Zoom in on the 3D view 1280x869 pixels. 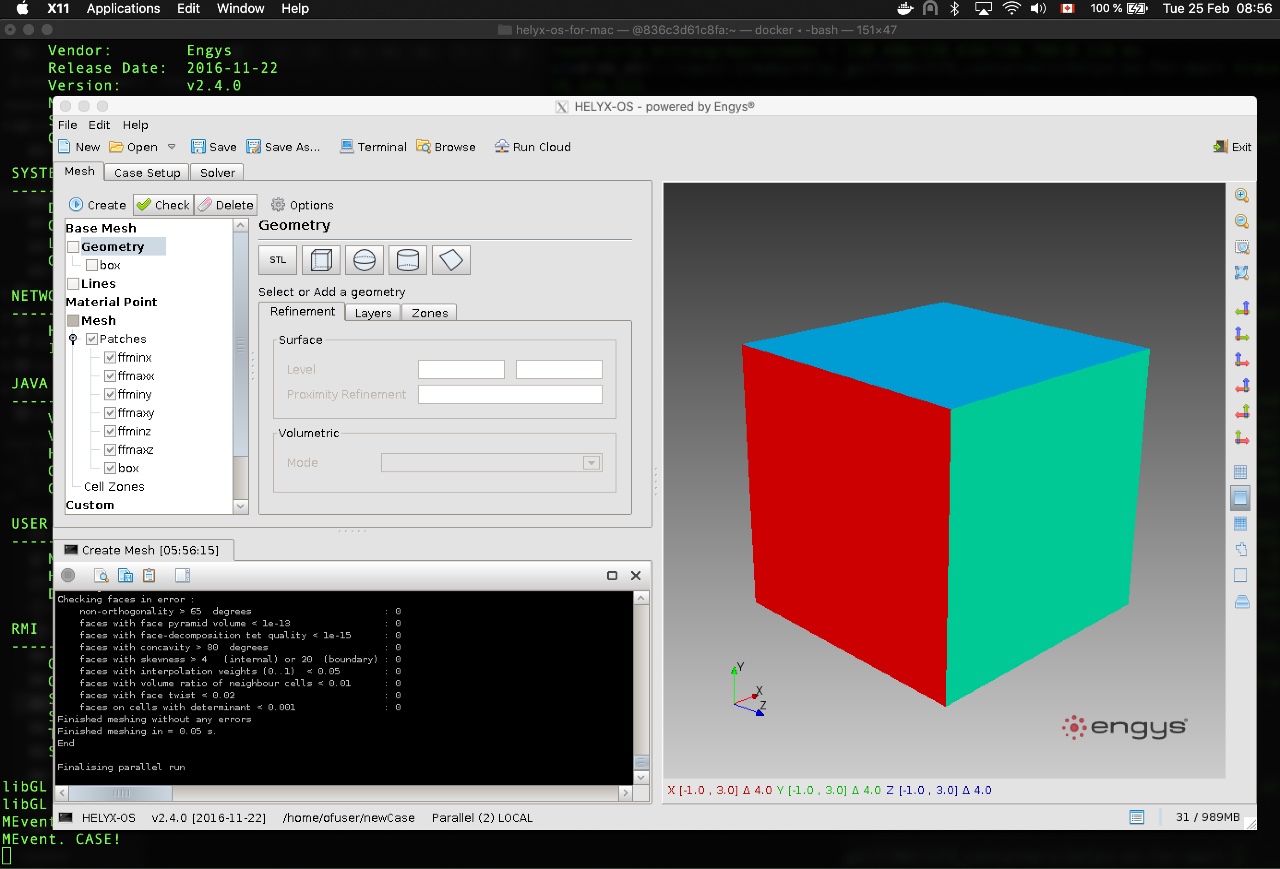(x=1241, y=196)
